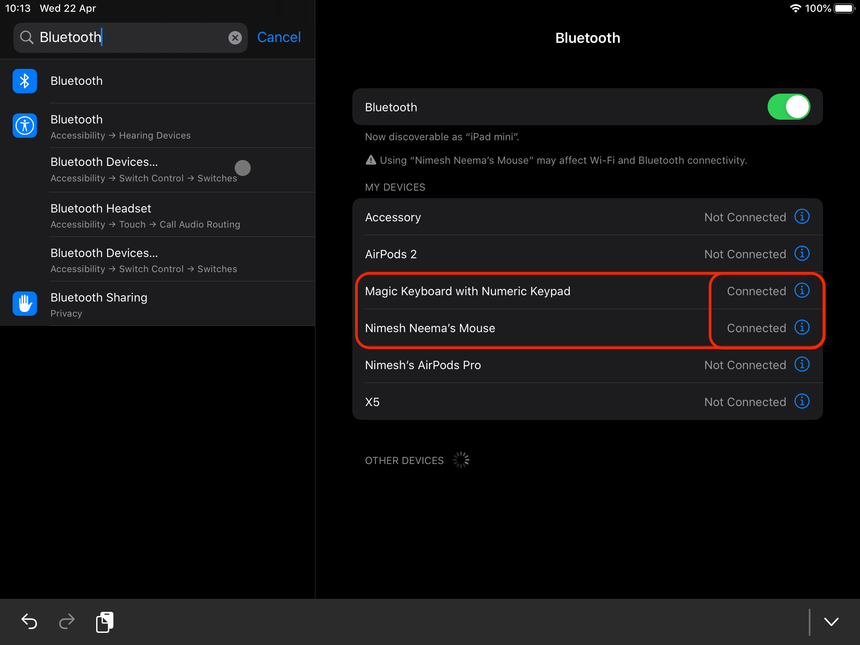Image resolution: width=860 pixels, height=645 pixels.
Task: Clear the search field text
Action: pos(235,38)
